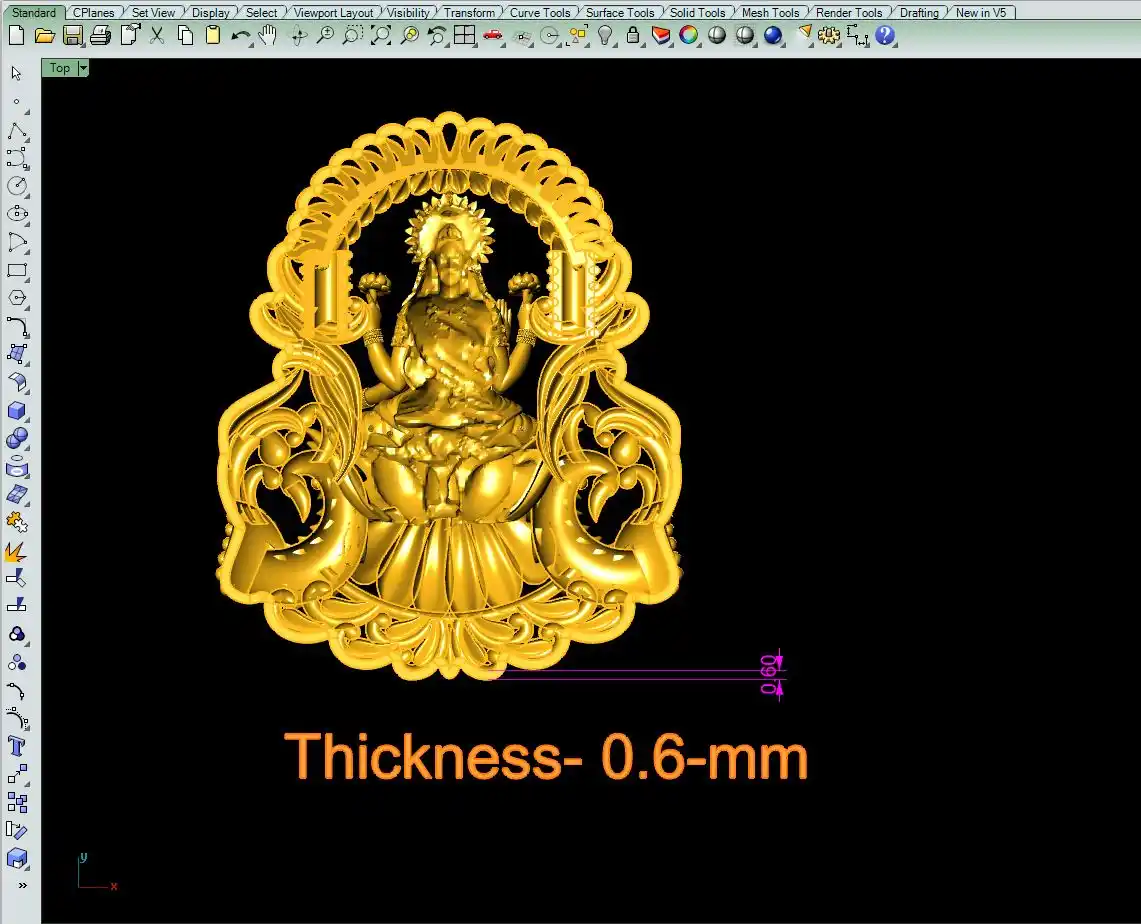Choose the Text object tool
This screenshot has width=1141, height=924.
coord(17,746)
